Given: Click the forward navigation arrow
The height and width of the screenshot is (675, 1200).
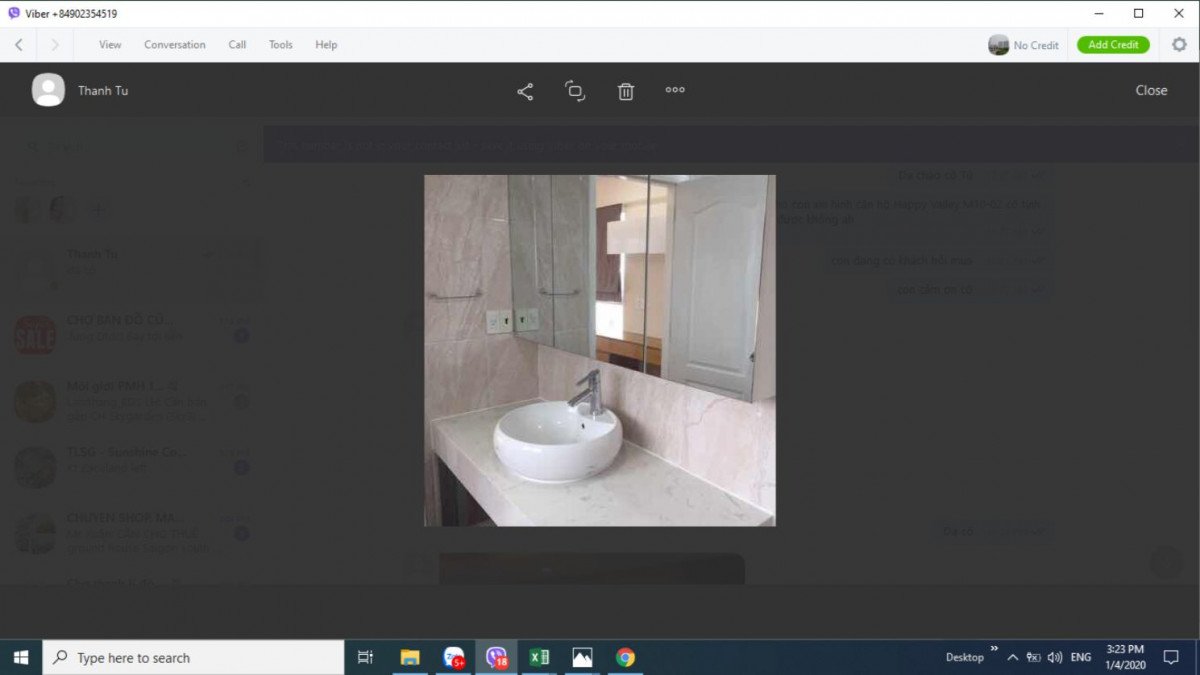Looking at the screenshot, I should click(55, 45).
